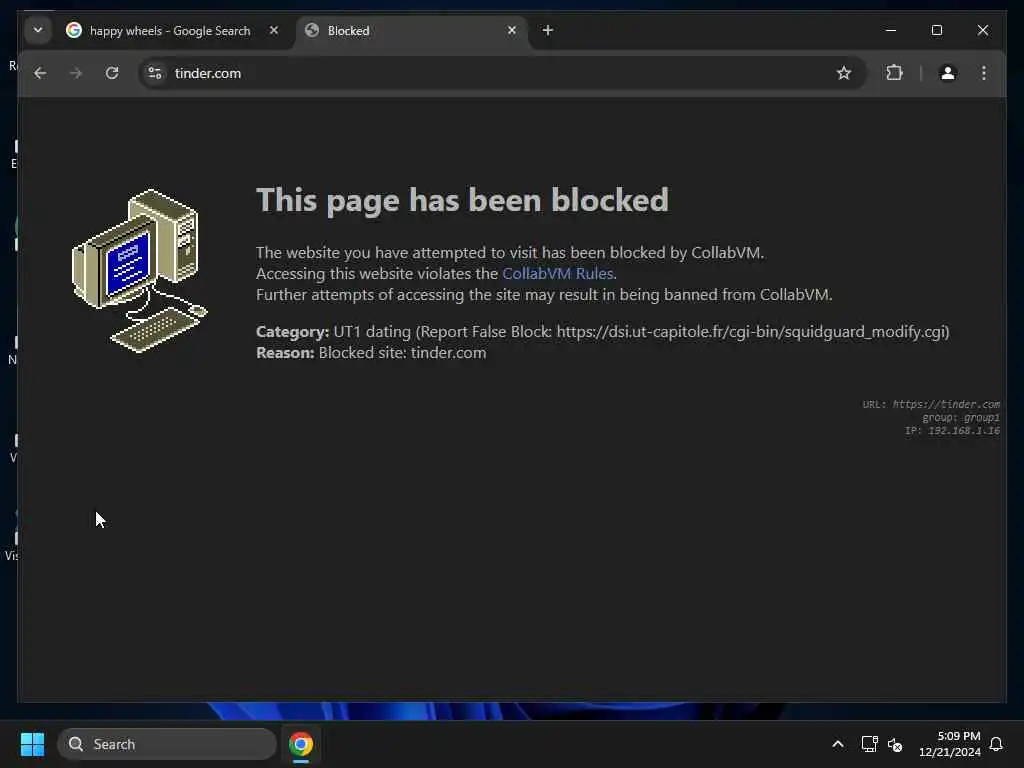This screenshot has height=768, width=1024.
Task: Open the Extensions puzzle icon
Action: pos(894,72)
